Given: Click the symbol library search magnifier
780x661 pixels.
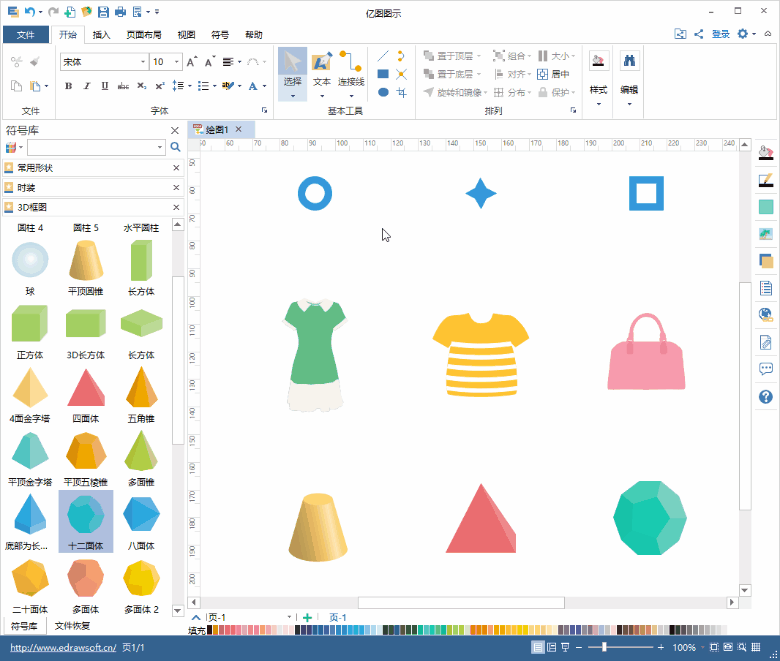Looking at the screenshot, I should [x=175, y=147].
